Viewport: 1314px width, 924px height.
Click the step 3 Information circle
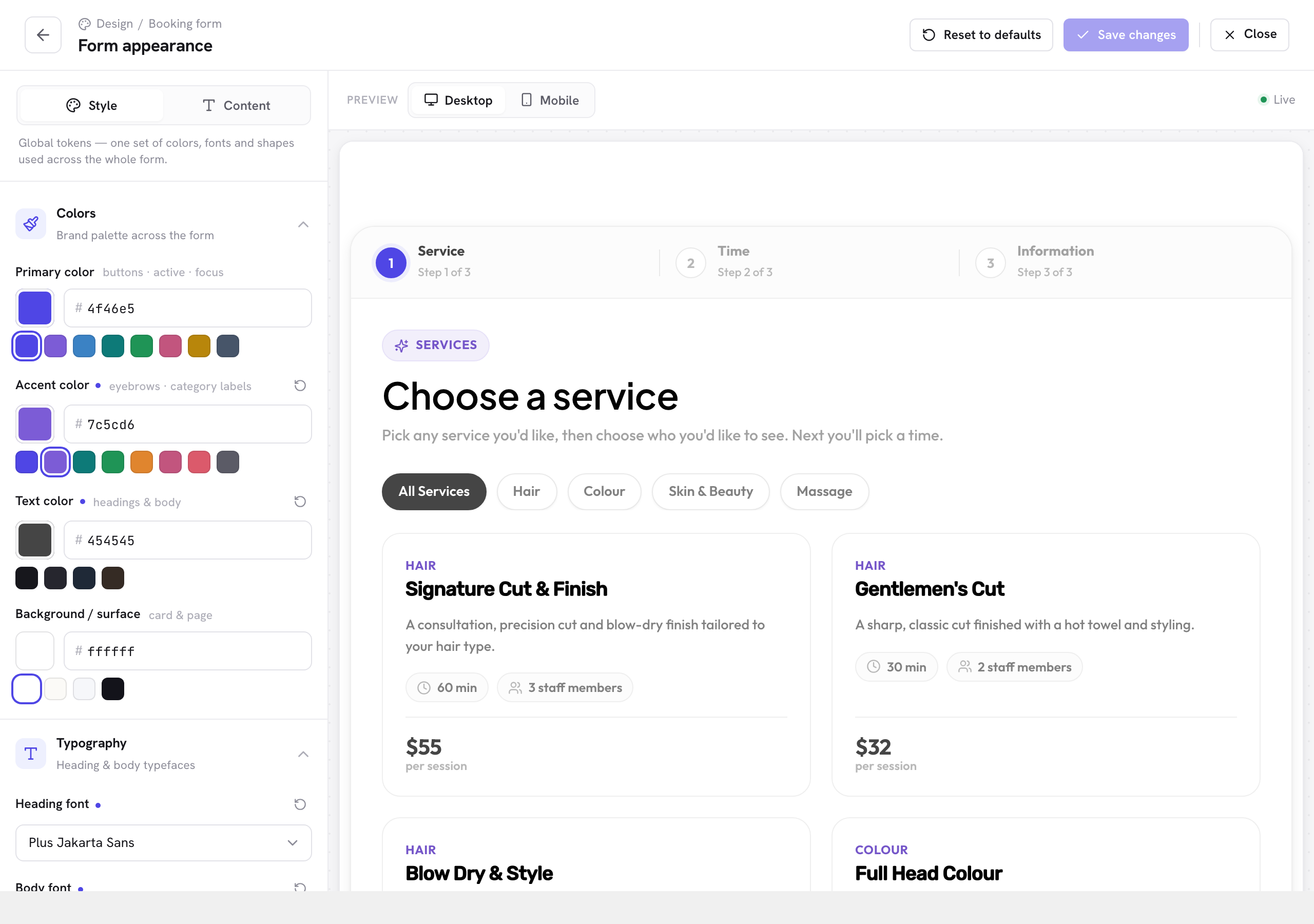click(991, 263)
